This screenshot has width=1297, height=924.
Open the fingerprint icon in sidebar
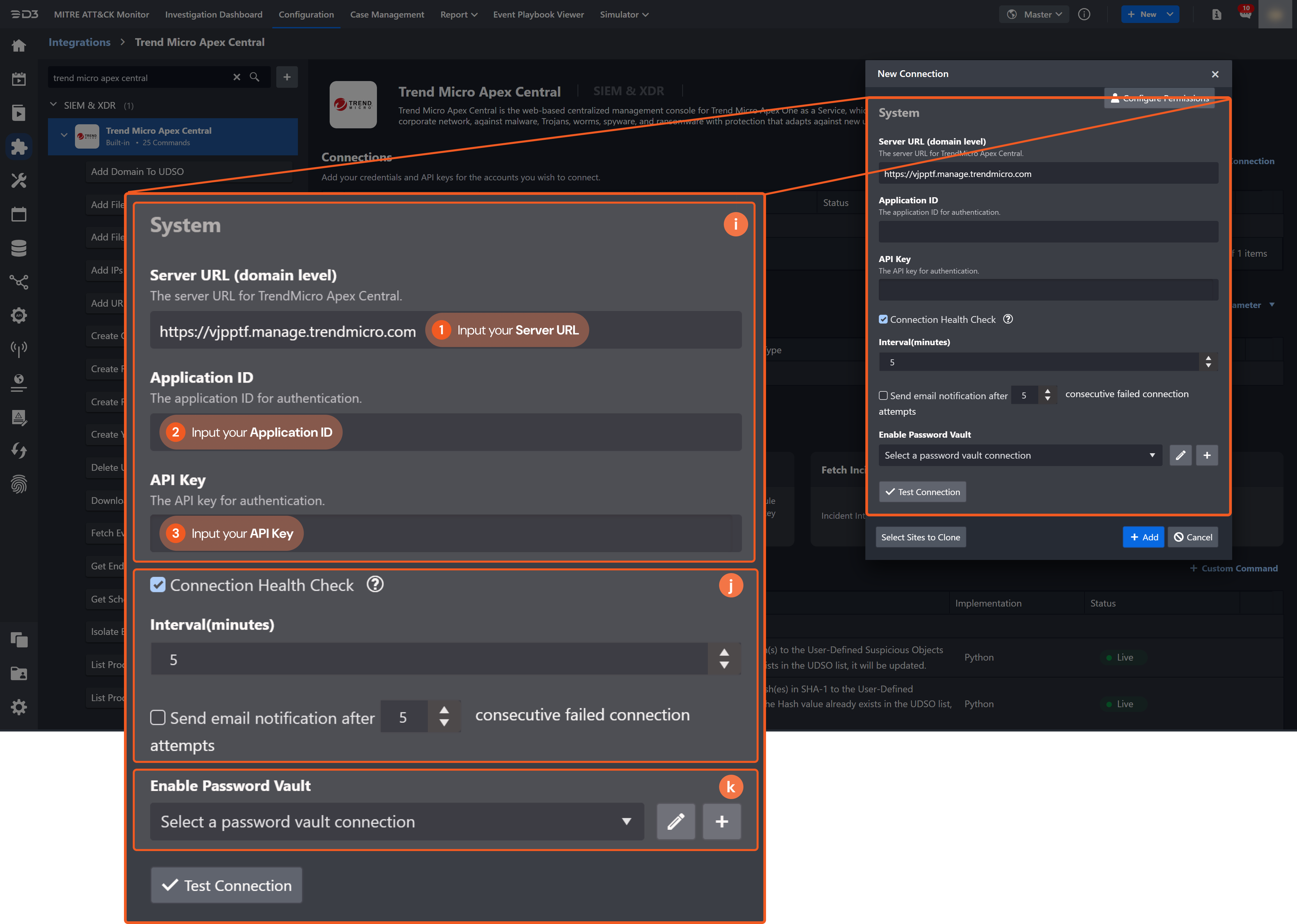pos(19,484)
